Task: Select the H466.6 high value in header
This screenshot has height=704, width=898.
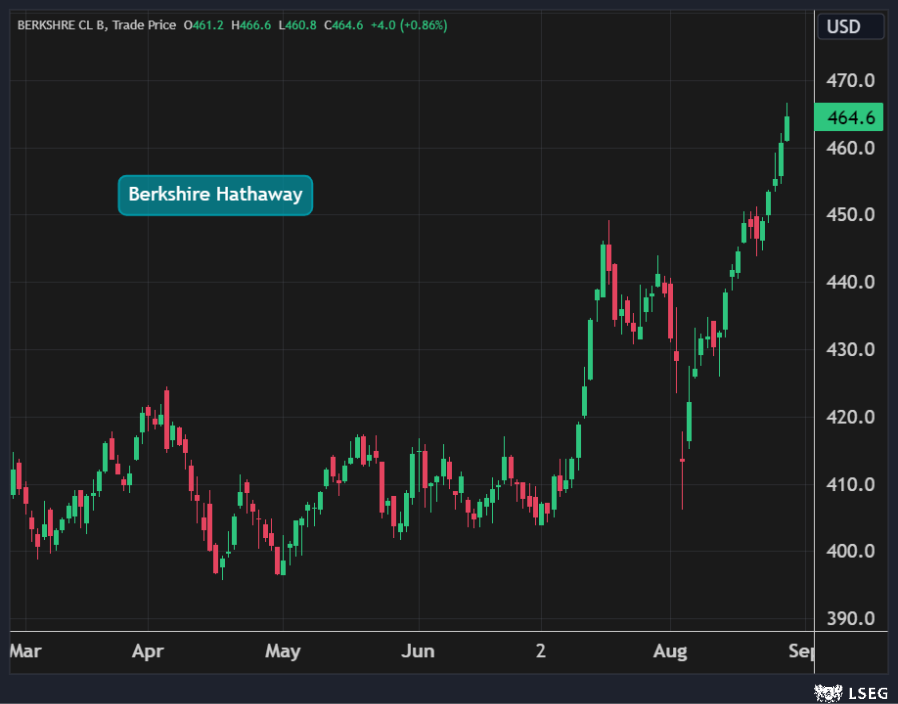Action: [x=249, y=25]
